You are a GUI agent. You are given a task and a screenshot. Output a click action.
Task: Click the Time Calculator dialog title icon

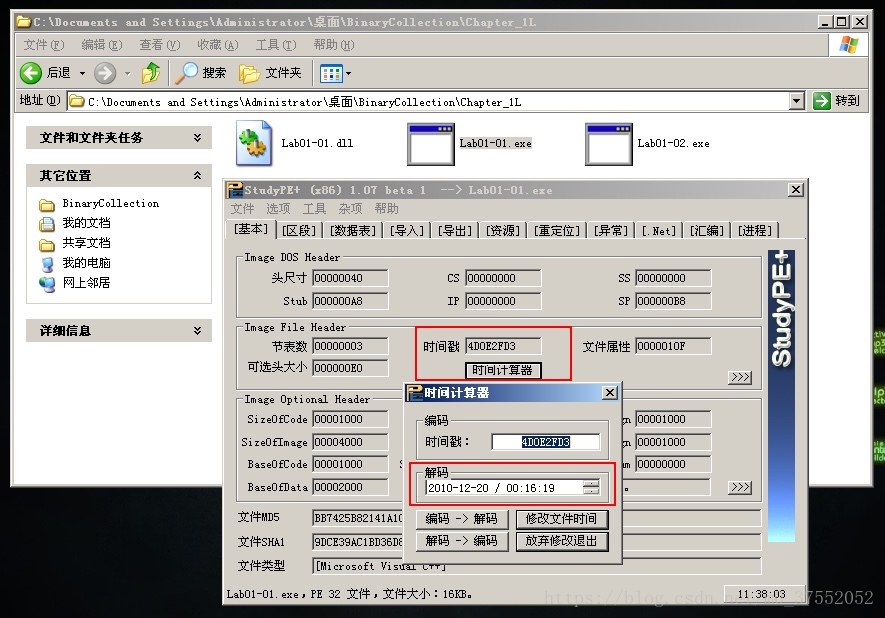[x=415, y=393]
